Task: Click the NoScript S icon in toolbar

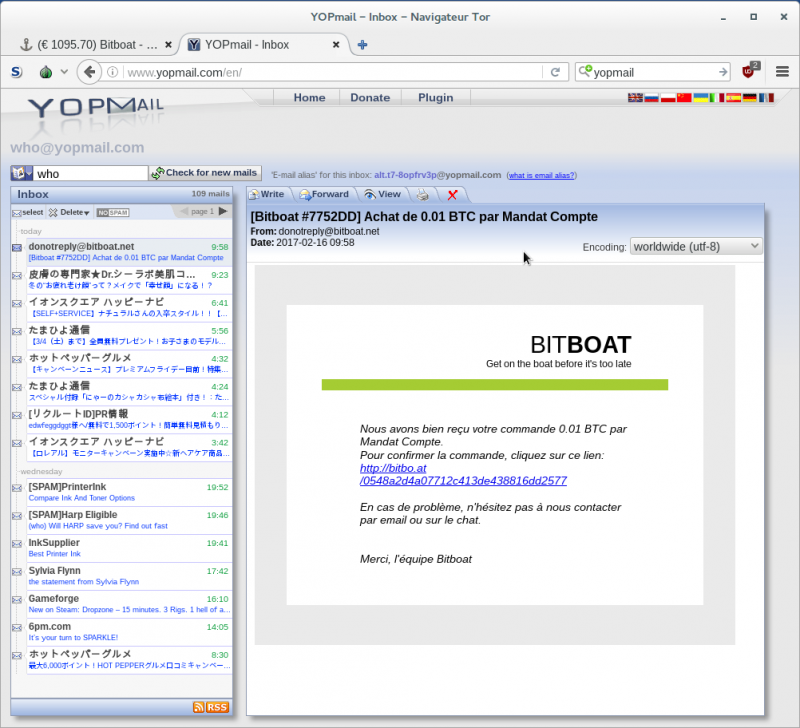Action: (17, 72)
